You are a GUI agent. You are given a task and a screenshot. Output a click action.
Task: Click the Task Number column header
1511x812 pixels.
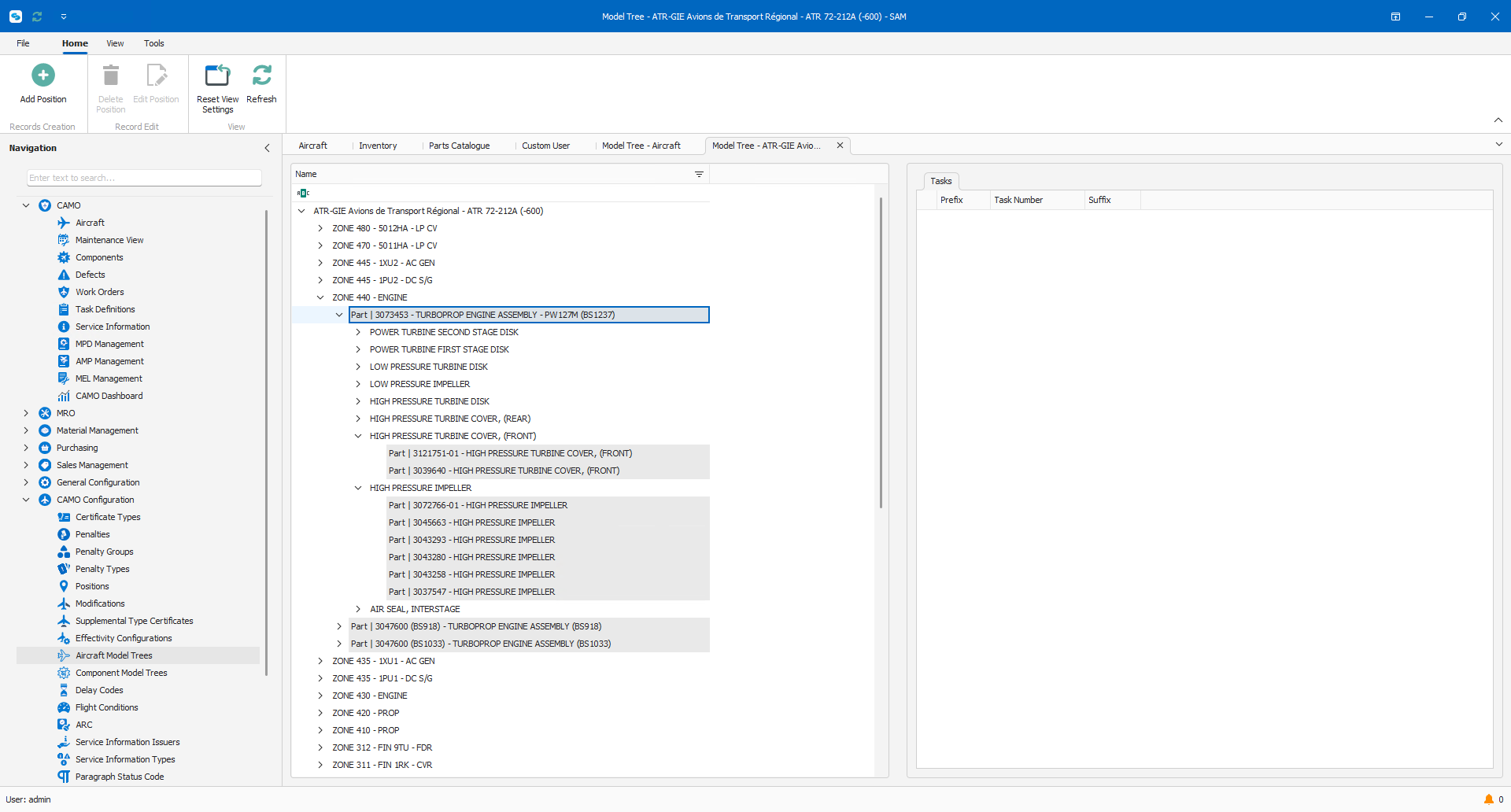[x=1036, y=200]
